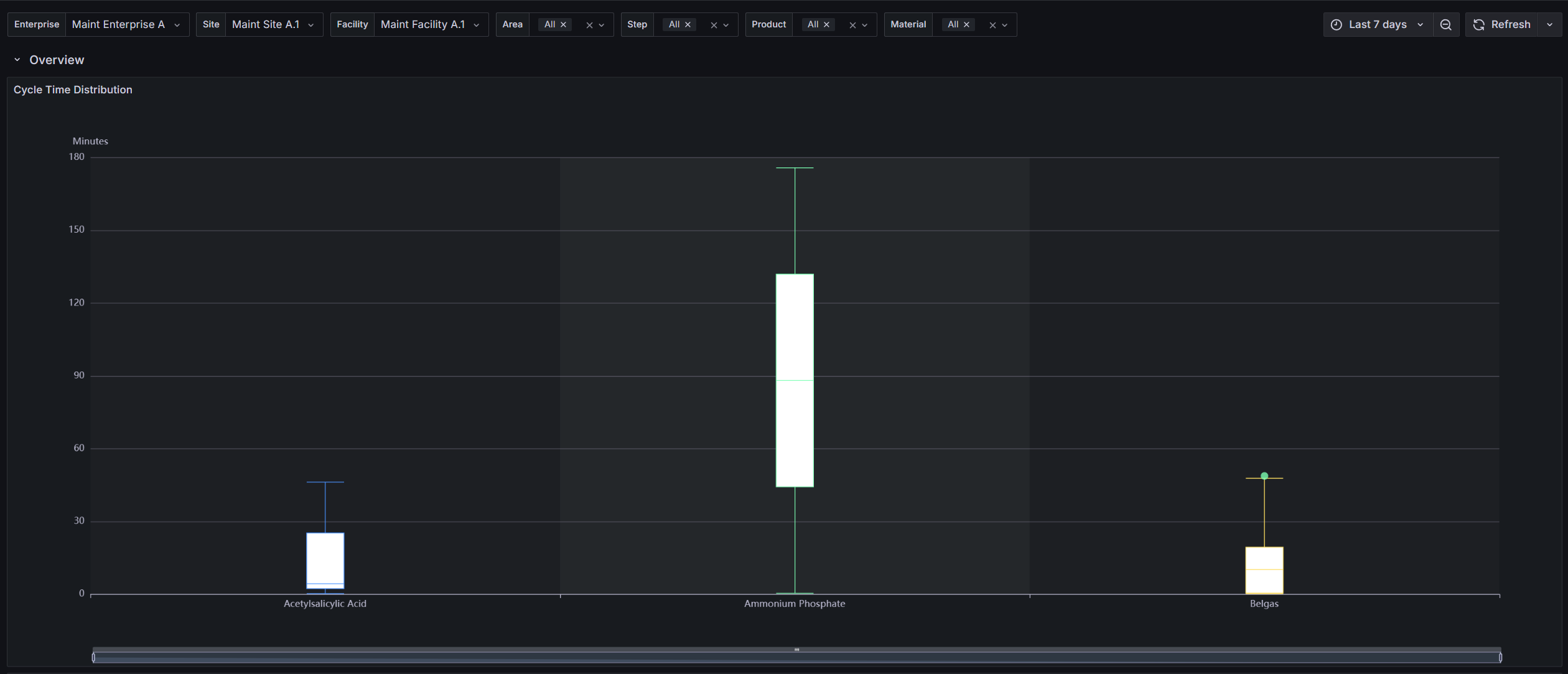Remove the All tag from Material filter
Image resolution: width=1568 pixels, height=674 pixels.
coord(966,25)
